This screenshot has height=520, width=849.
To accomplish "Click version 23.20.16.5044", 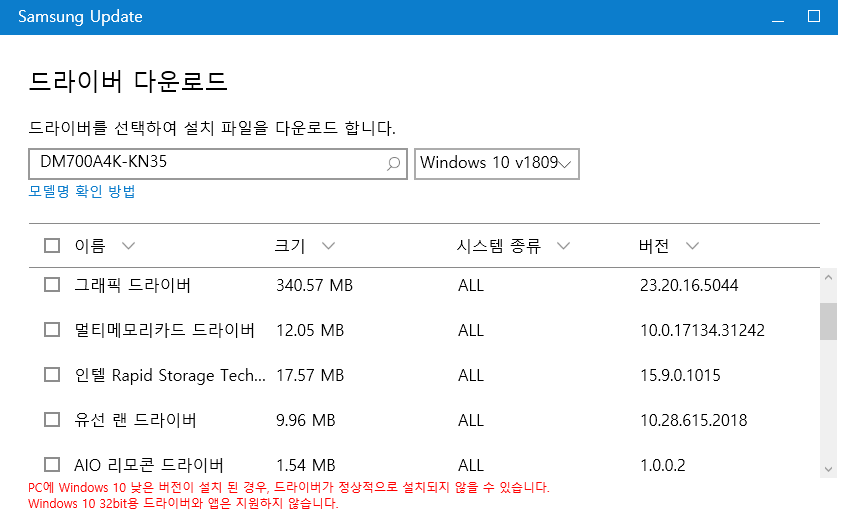I will tap(689, 285).
